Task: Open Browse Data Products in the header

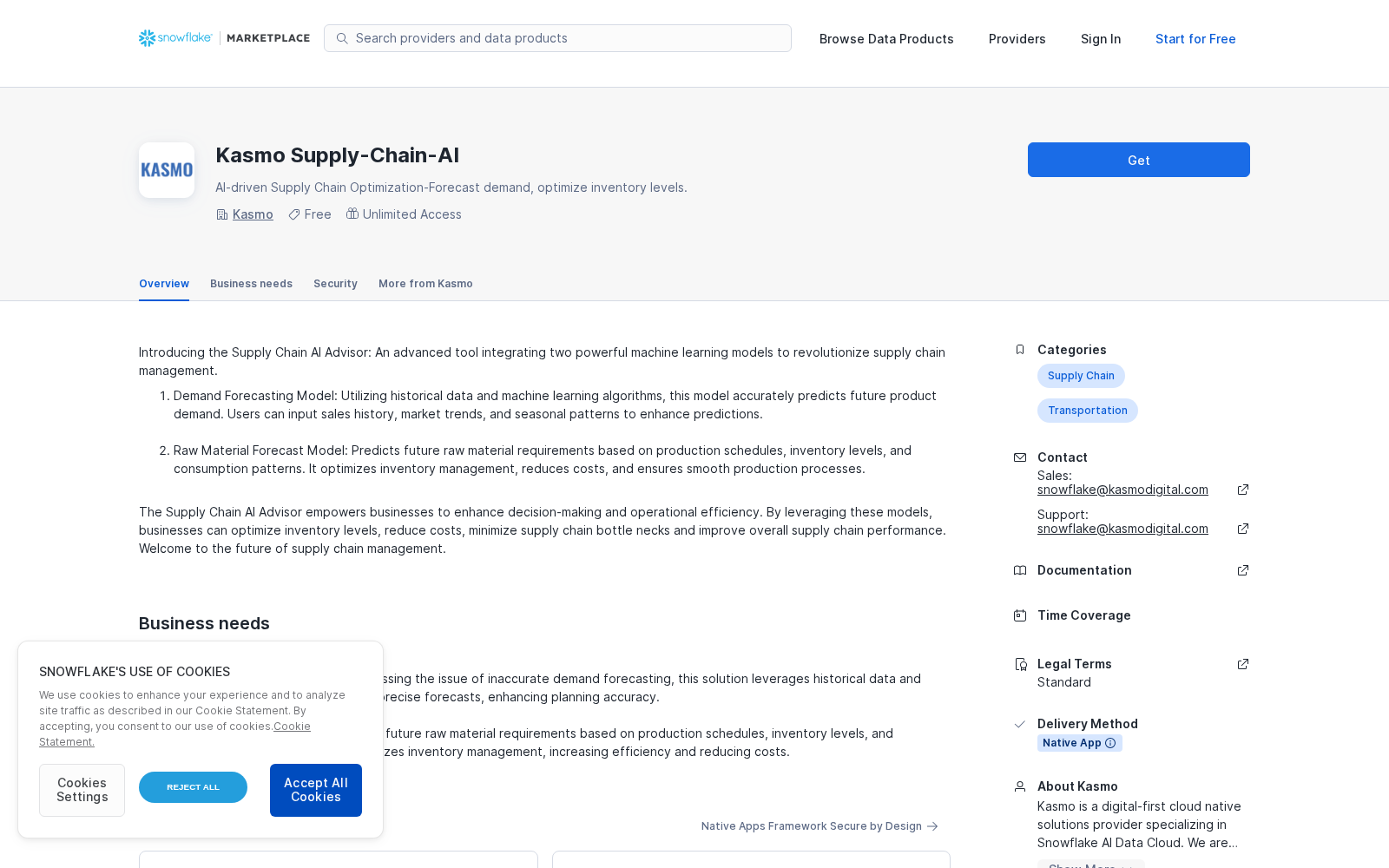Action: pyautogui.click(x=886, y=39)
